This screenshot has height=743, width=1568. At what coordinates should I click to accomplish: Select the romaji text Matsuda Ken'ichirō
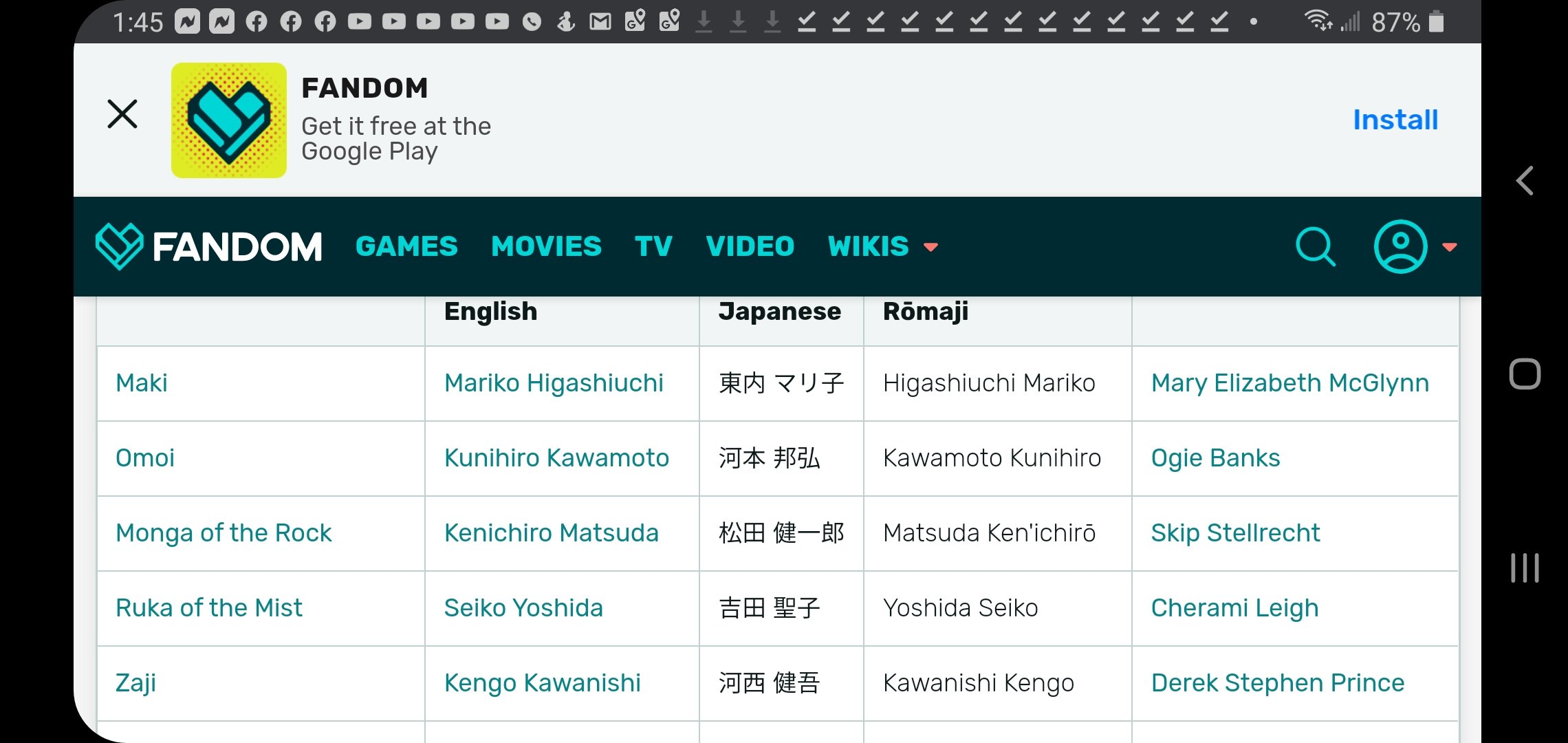(990, 532)
